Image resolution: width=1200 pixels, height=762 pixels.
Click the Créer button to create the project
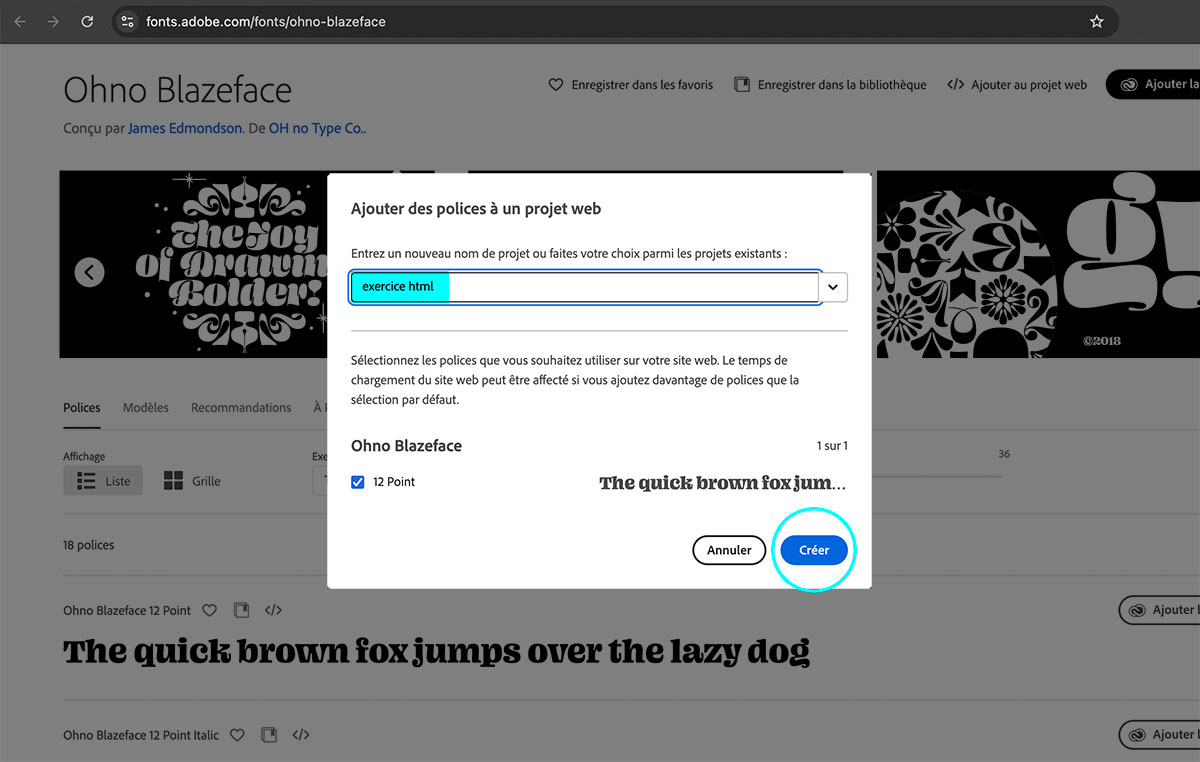(813, 550)
